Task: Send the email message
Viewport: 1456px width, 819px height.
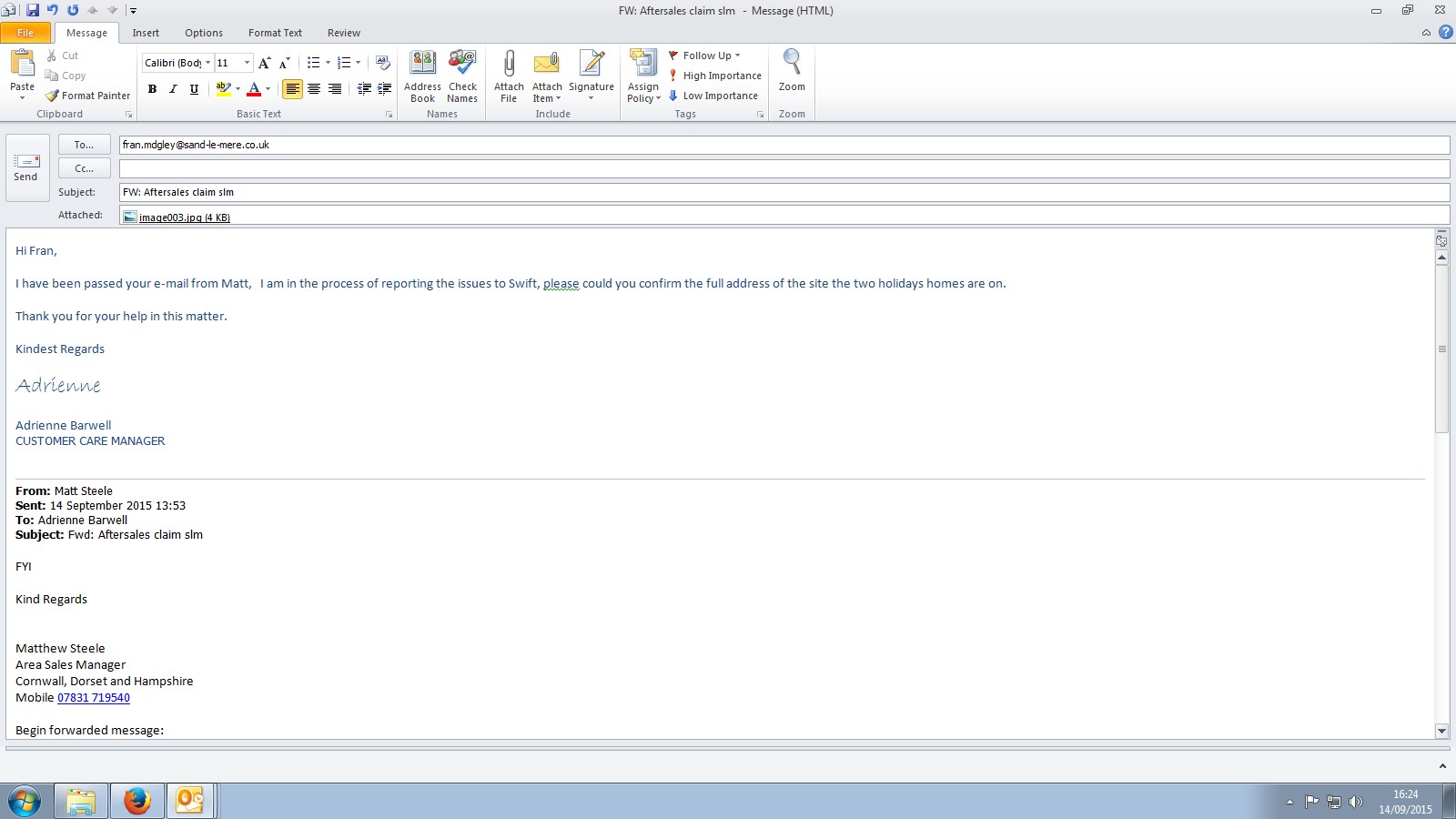Action: click(25, 167)
